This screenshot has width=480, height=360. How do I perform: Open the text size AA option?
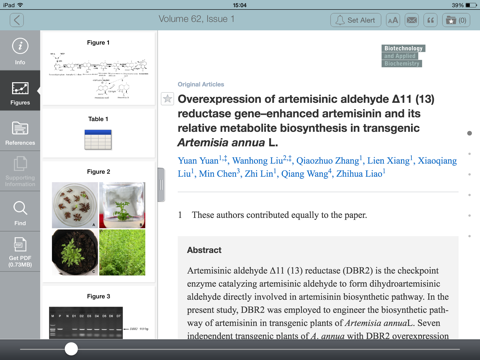tap(393, 20)
